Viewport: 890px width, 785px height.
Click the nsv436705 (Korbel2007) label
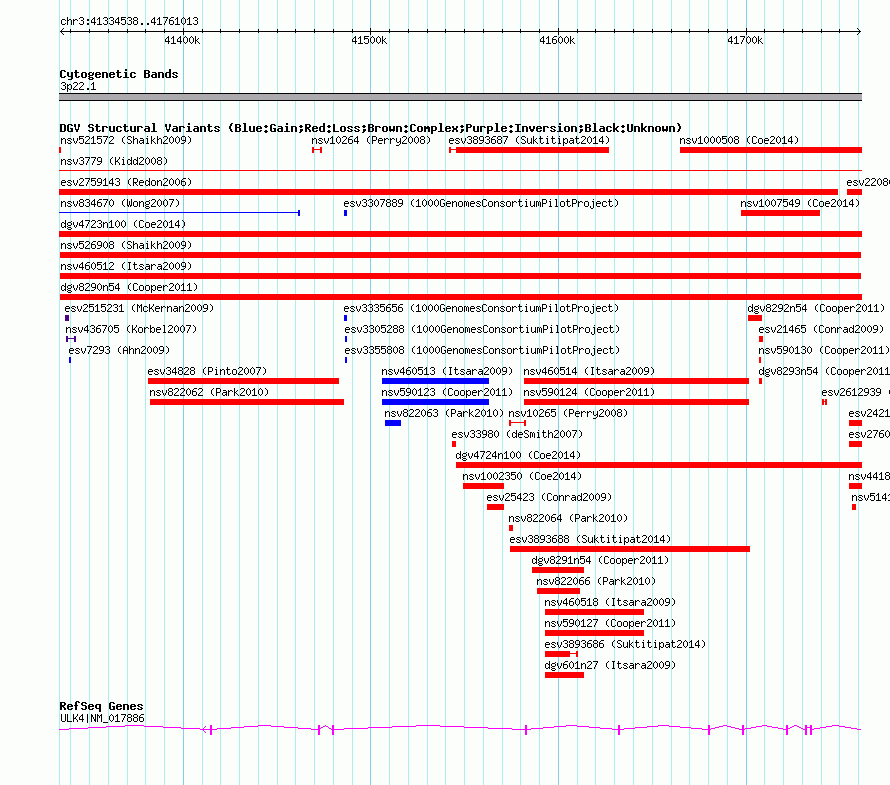pyautogui.click(x=131, y=329)
